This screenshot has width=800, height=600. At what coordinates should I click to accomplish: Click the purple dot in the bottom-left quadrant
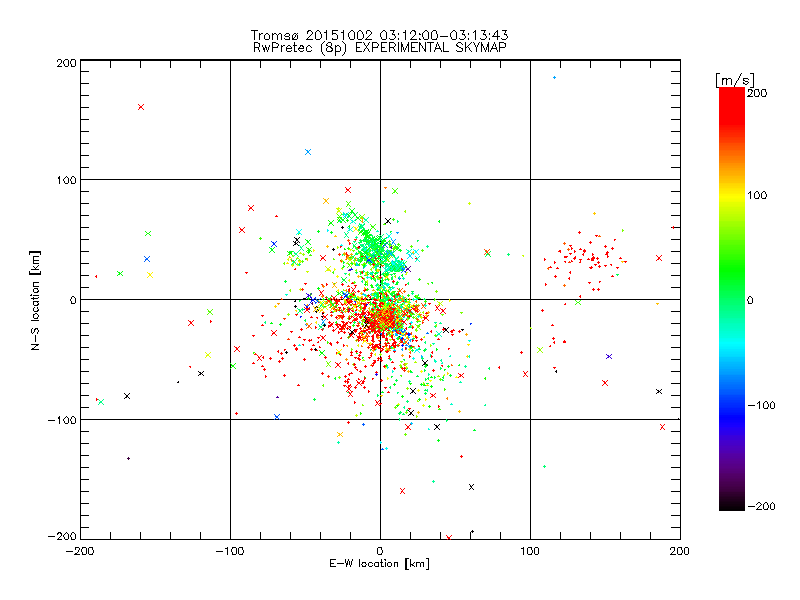(x=129, y=459)
